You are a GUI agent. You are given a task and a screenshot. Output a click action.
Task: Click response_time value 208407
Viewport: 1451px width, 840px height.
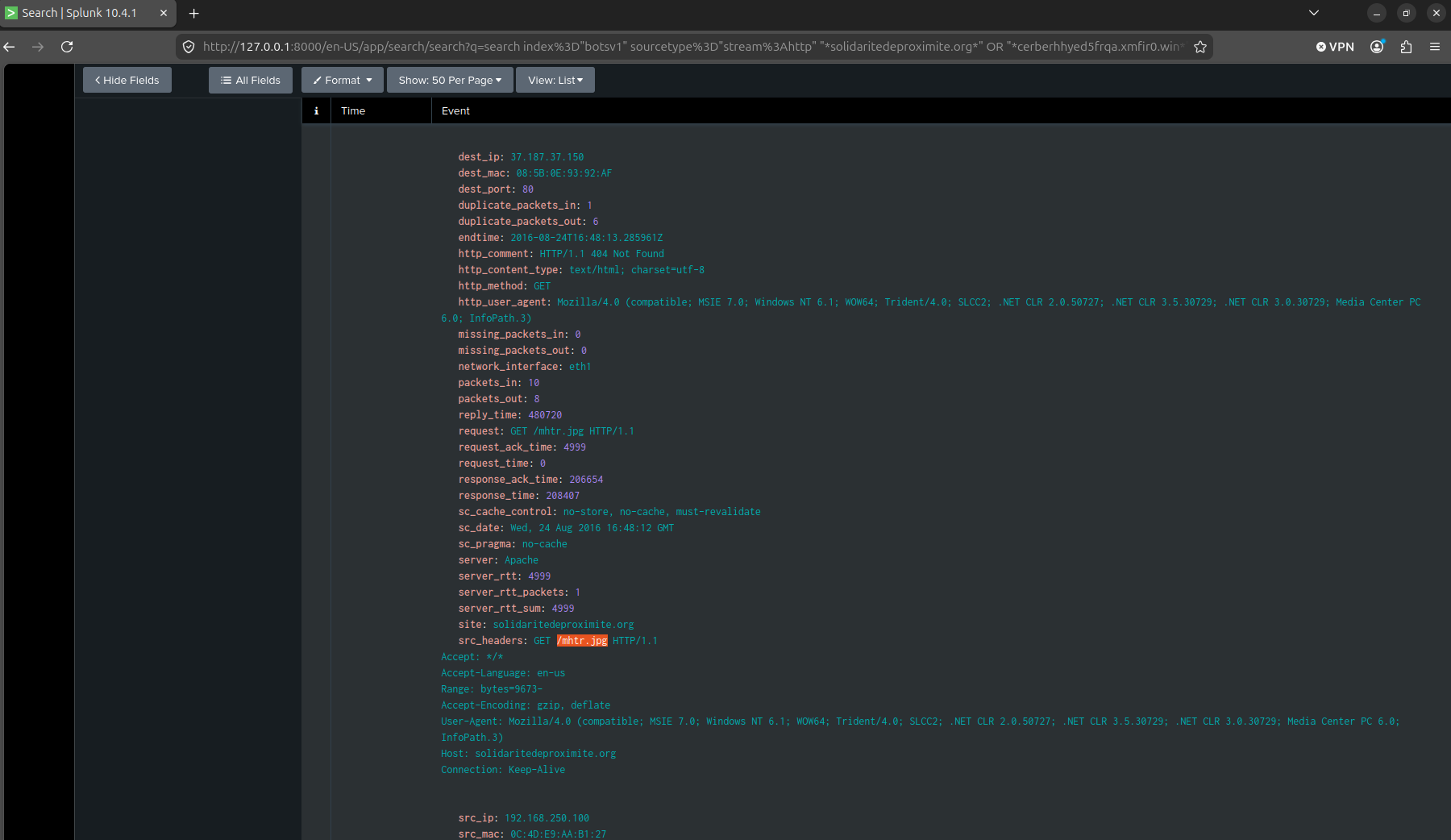tap(563, 496)
